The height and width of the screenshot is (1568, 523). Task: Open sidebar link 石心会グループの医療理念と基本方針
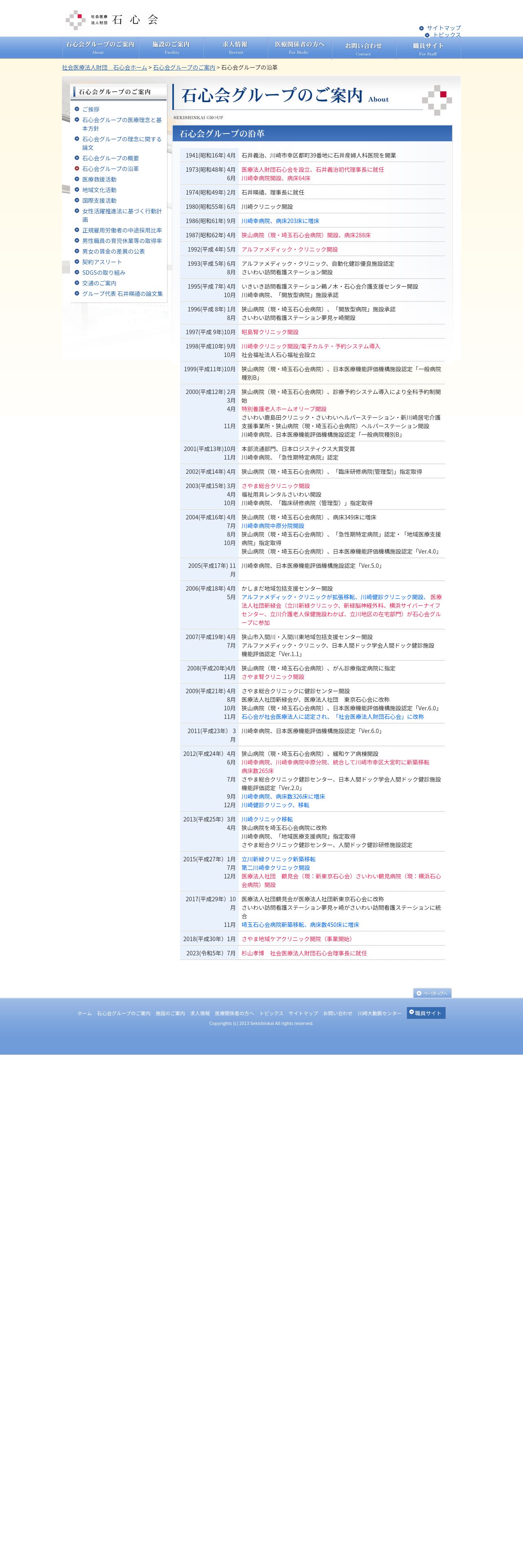click(x=122, y=124)
